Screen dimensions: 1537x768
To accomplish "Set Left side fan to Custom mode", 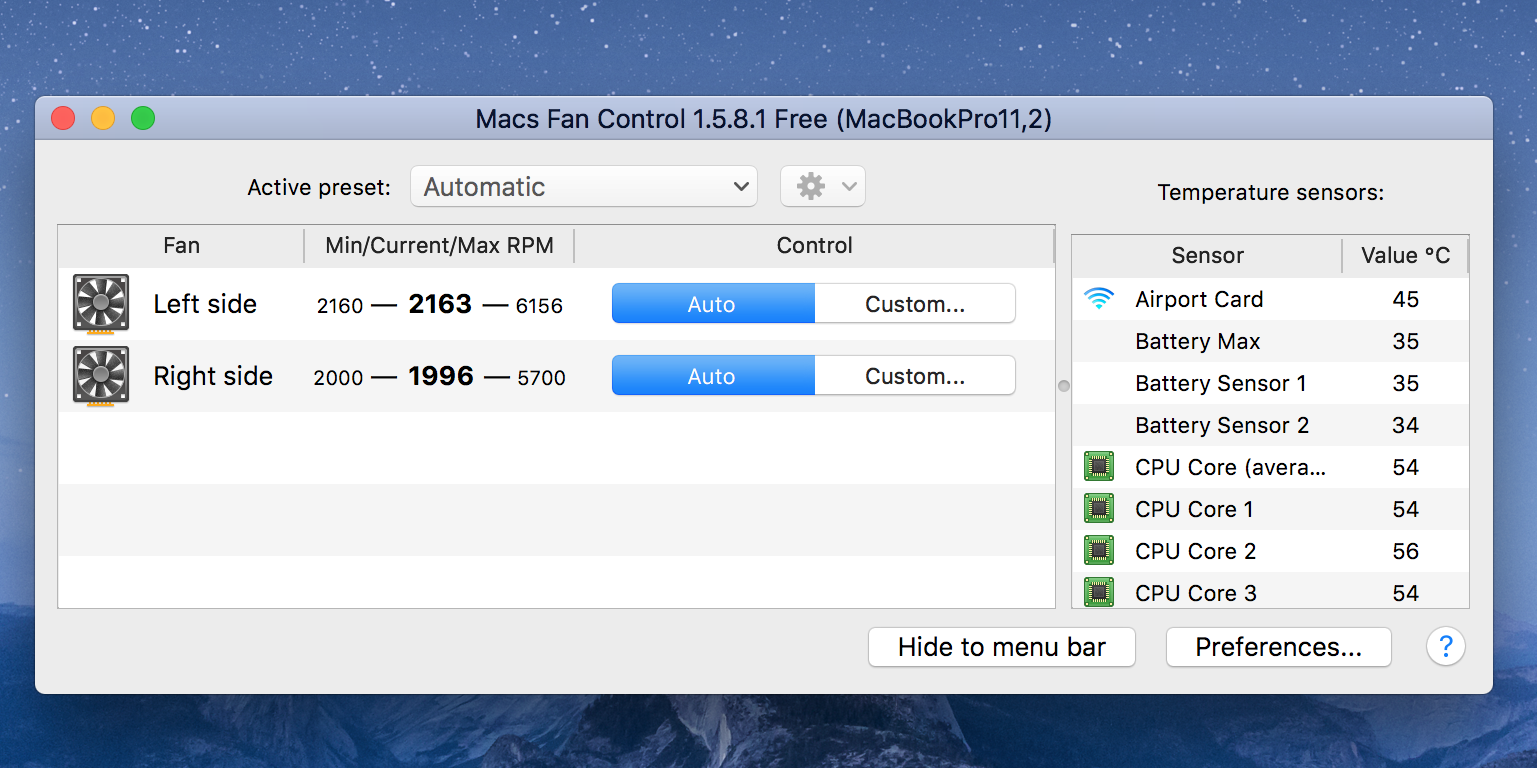I will pos(914,303).
